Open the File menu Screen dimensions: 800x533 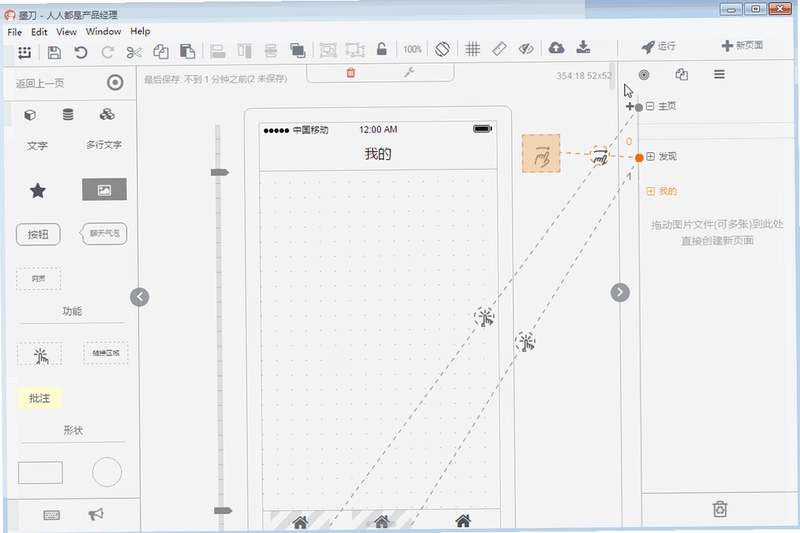pyautogui.click(x=14, y=32)
